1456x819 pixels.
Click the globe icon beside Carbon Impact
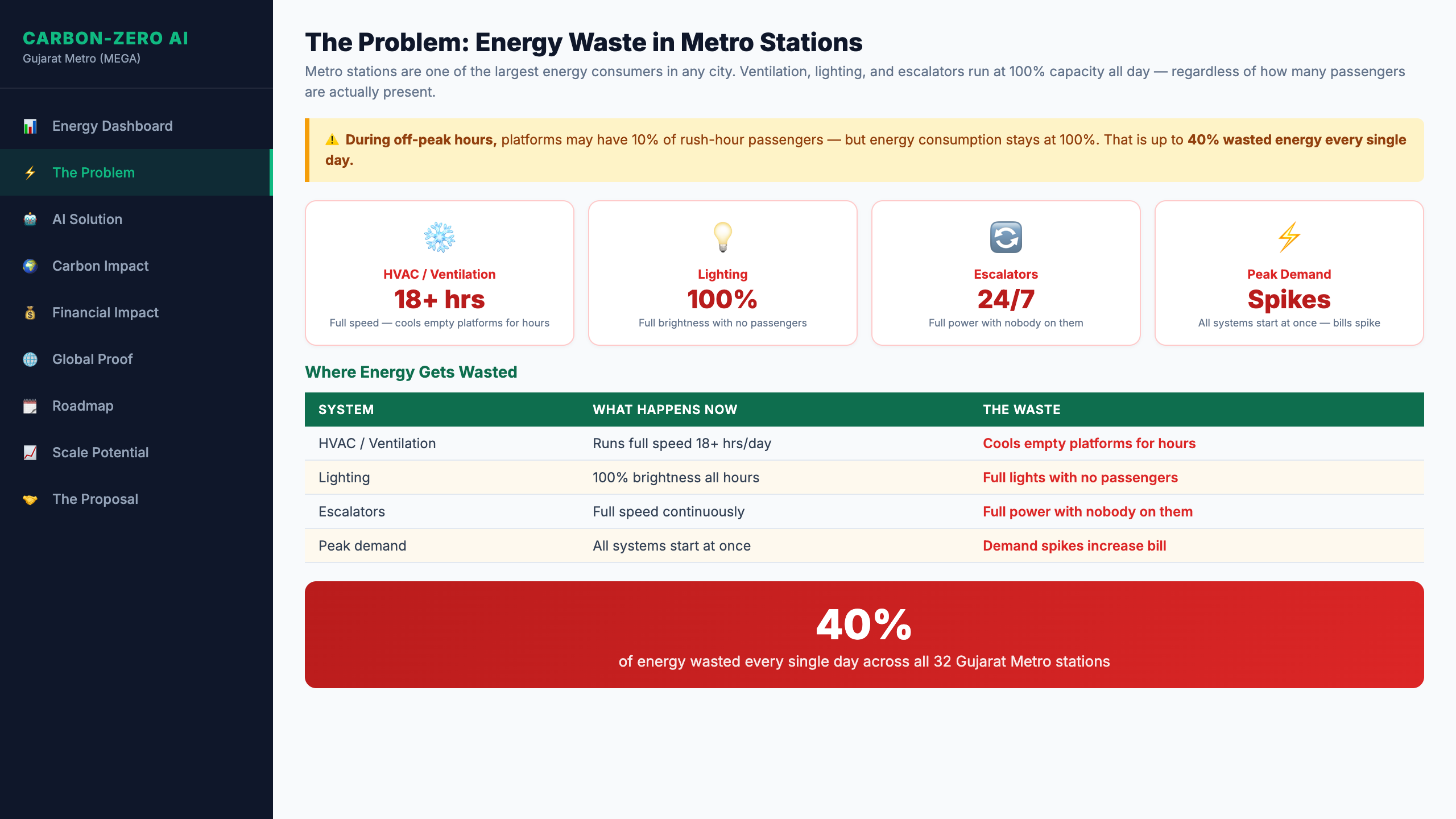(30, 266)
